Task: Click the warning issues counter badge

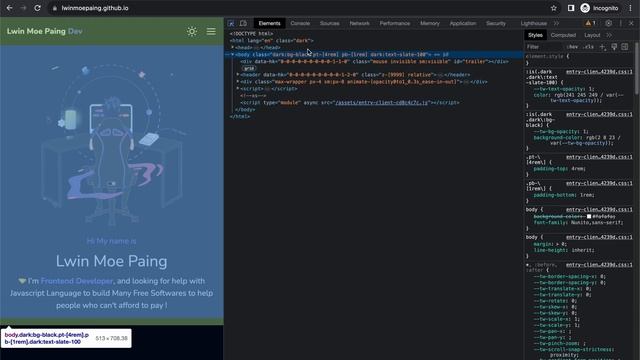Action: point(591,23)
